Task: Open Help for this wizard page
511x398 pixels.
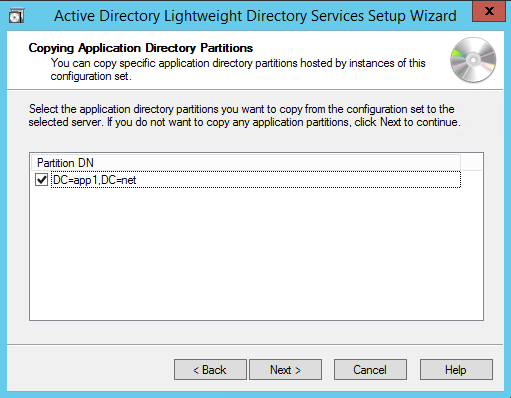Action: click(x=456, y=370)
